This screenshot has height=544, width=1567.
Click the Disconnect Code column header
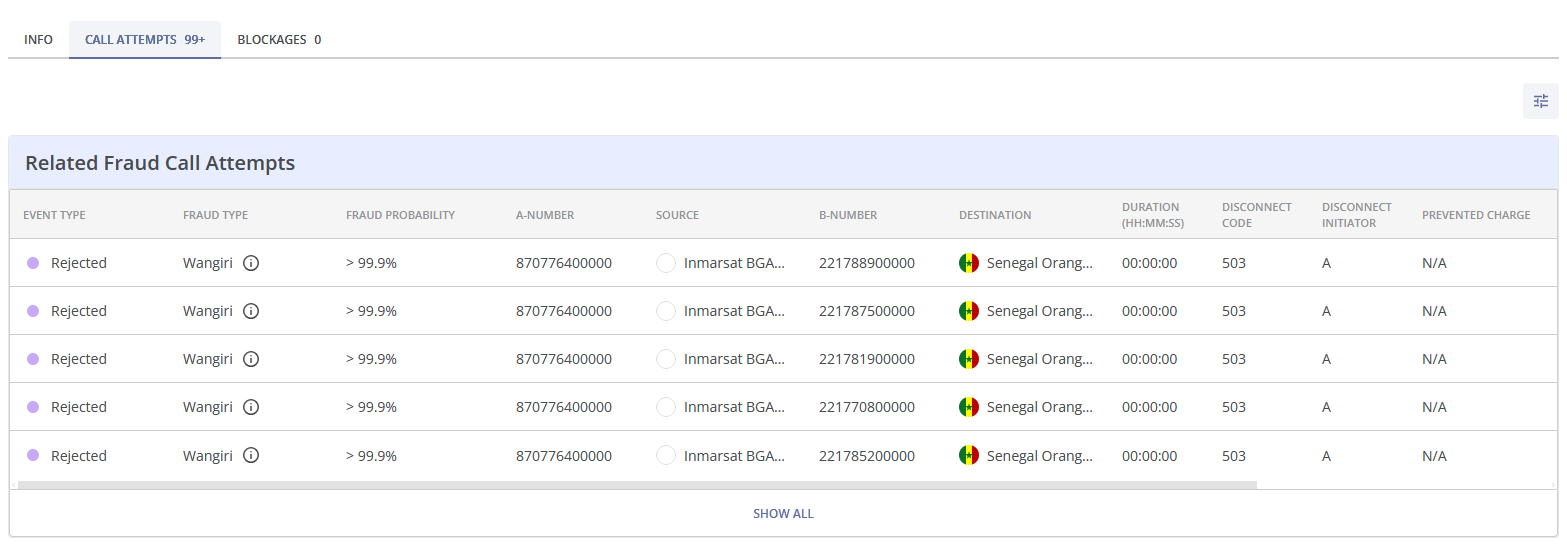[x=1257, y=215]
